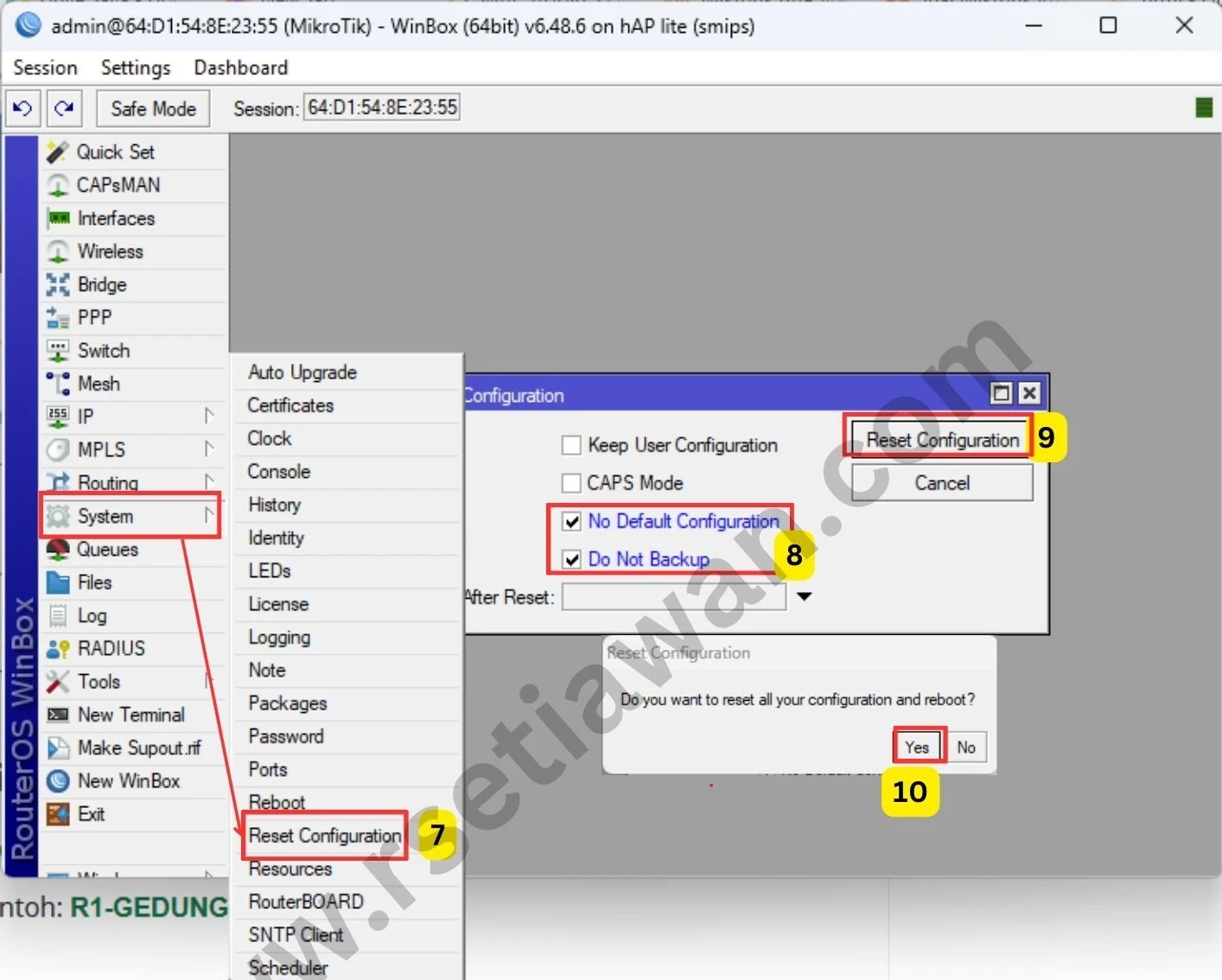Image resolution: width=1222 pixels, height=980 pixels.
Task: Click the Routing icon
Action: point(57,482)
